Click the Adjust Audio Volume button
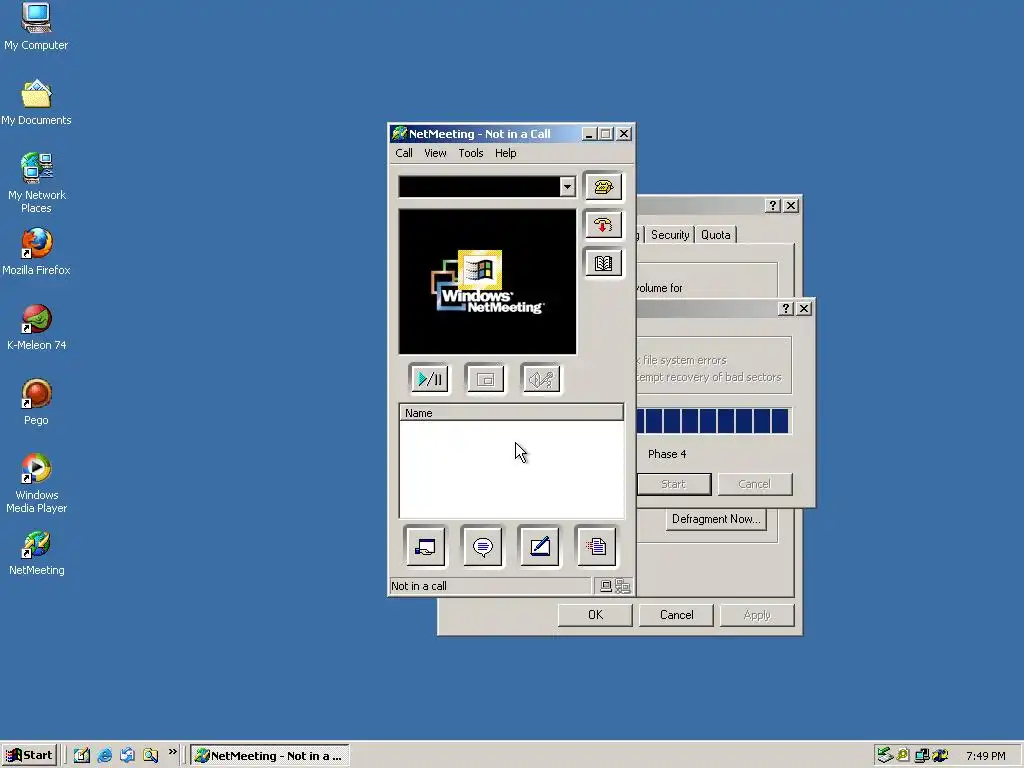The image size is (1024, 768). (541, 379)
